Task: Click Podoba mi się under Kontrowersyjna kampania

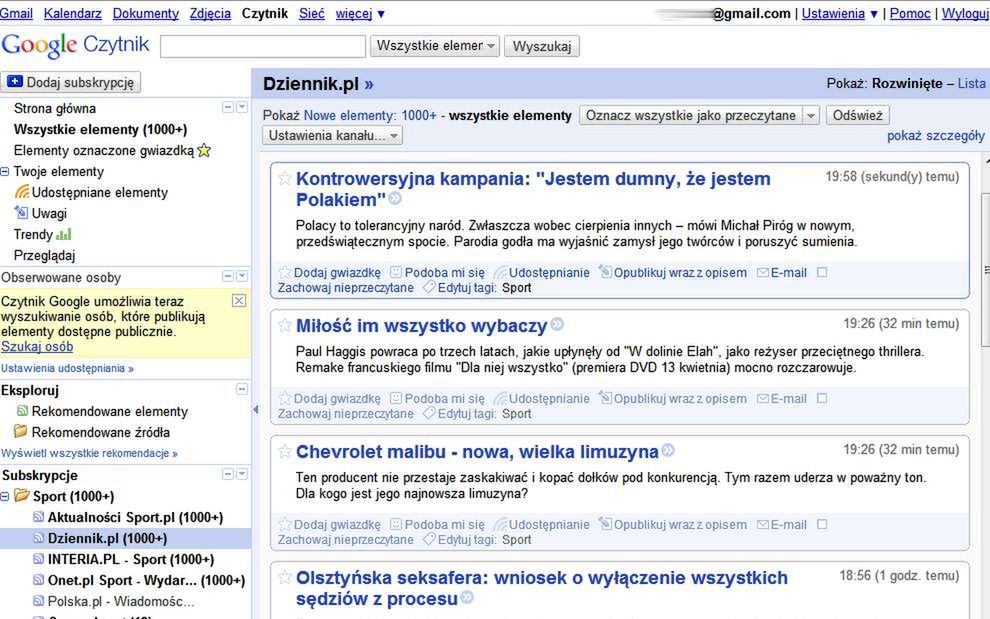Action: (x=438, y=273)
